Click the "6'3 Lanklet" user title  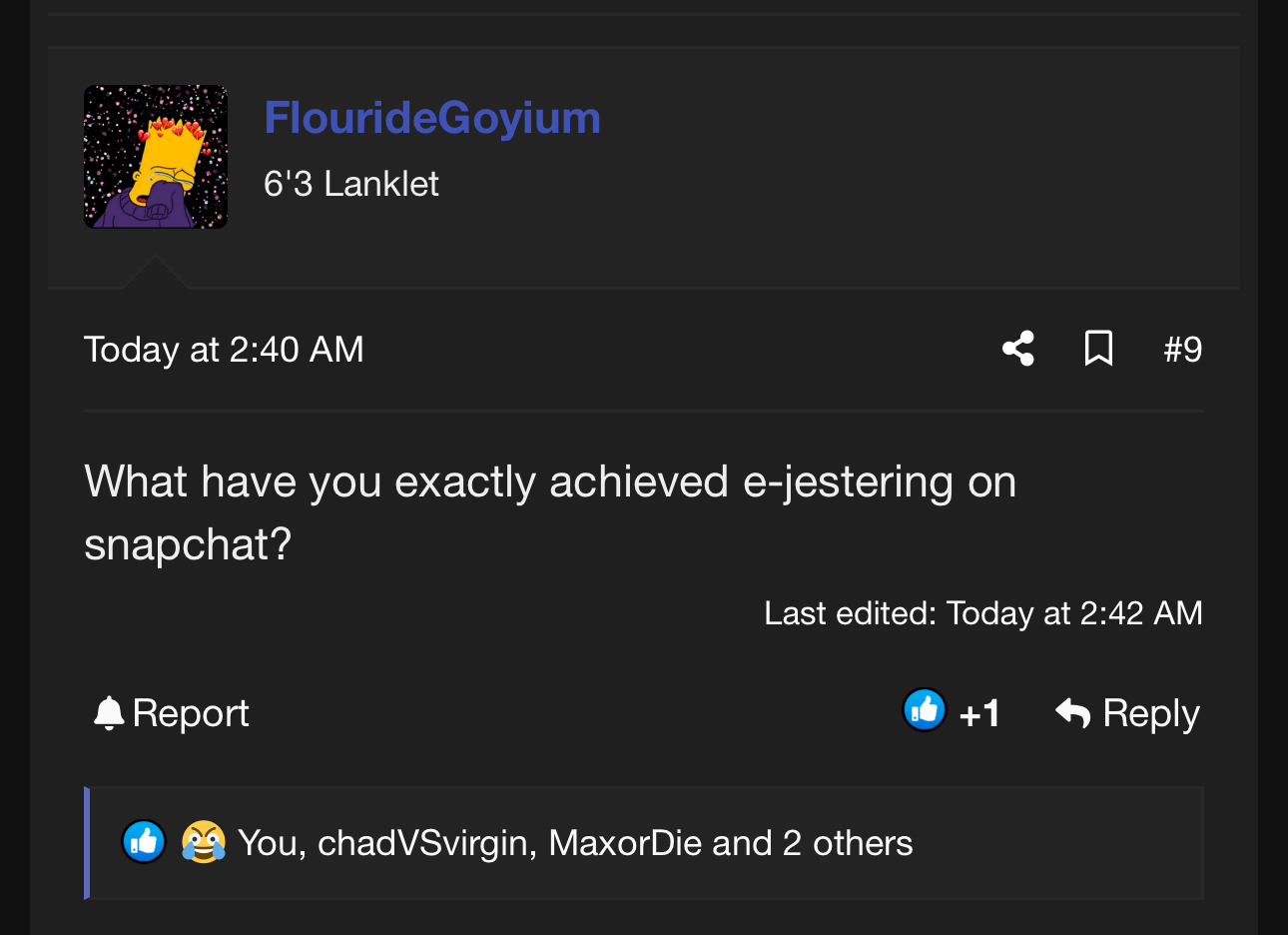click(x=350, y=184)
